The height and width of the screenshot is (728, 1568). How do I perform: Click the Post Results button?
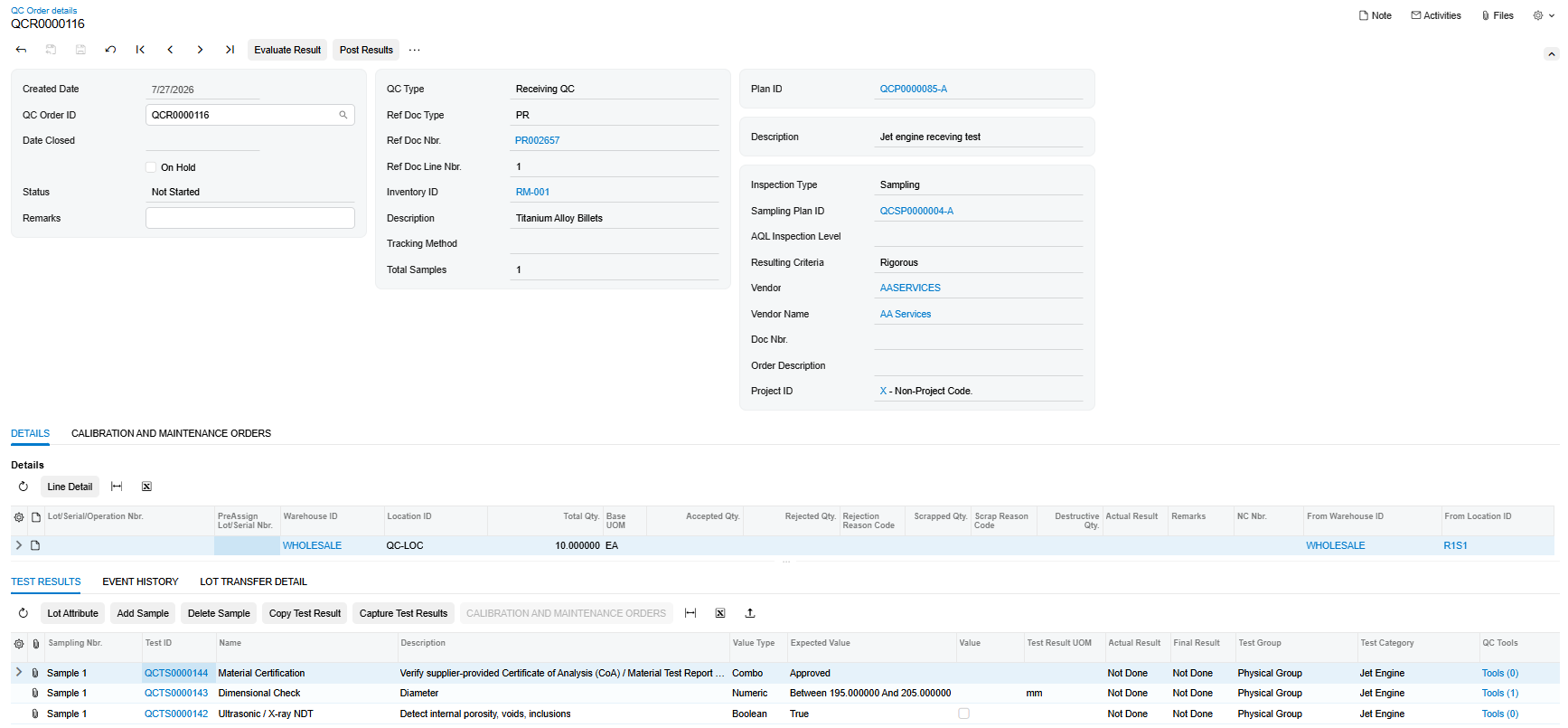(366, 50)
